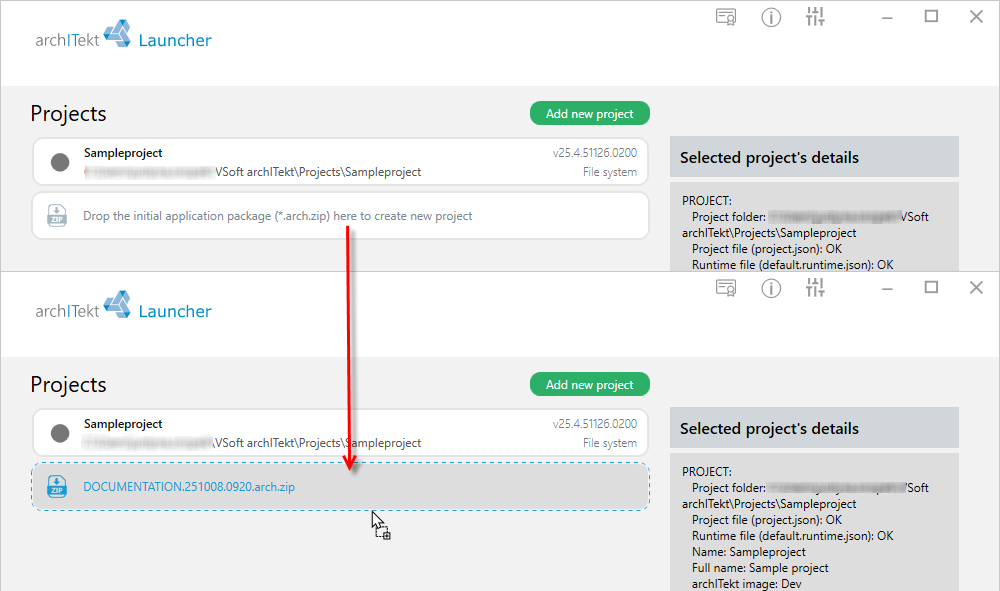Click 'Full name: Sample project' line
Viewport: 1000px width, 591px height.
[760, 568]
